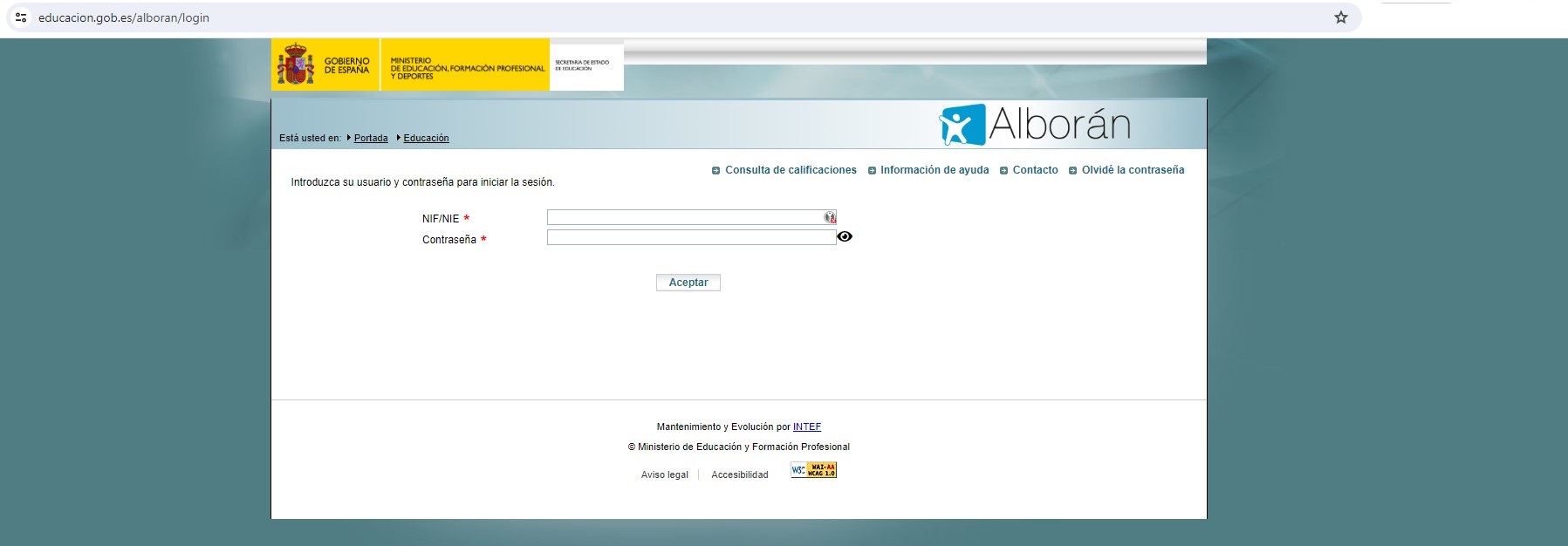Go to Educación breadcrumb link

426,138
